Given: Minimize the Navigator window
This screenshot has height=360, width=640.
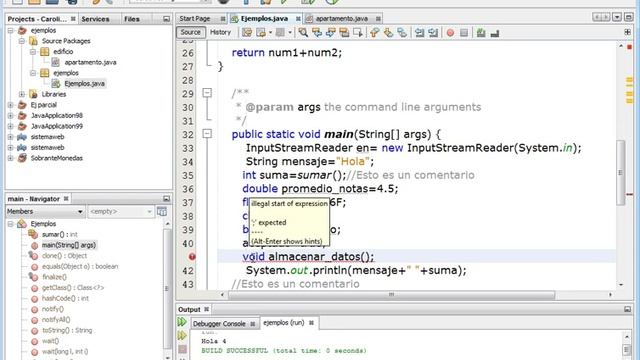Looking at the screenshot, I should pyautogui.click(x=166, y=199).
